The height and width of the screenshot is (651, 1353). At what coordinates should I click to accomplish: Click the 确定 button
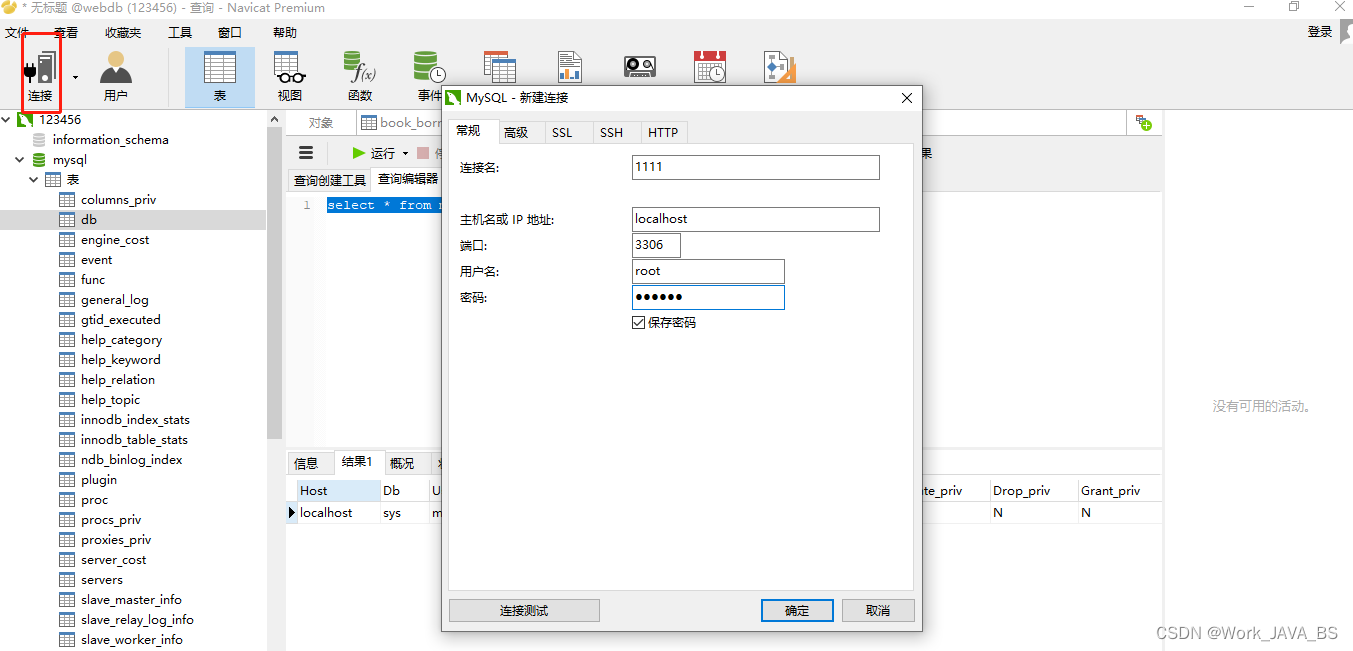coord(797,610)
